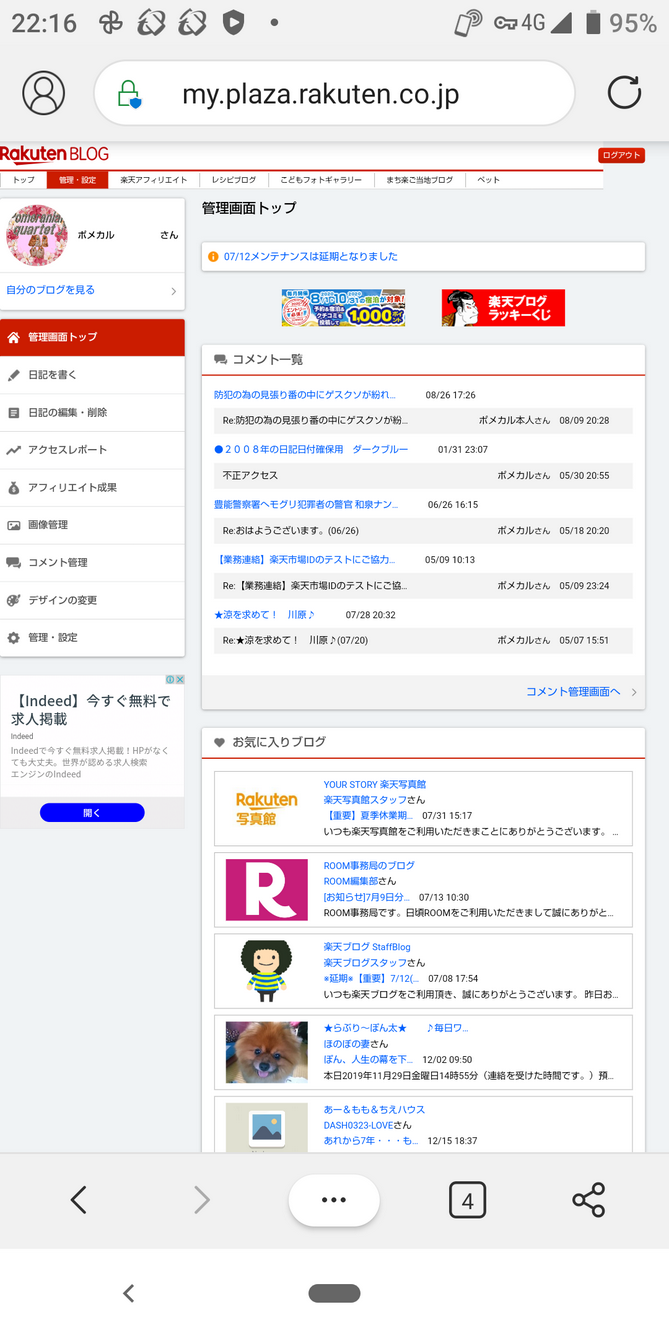Click the Indeed ad 開く button
The image size is (669, 1338).
point(92,813)
